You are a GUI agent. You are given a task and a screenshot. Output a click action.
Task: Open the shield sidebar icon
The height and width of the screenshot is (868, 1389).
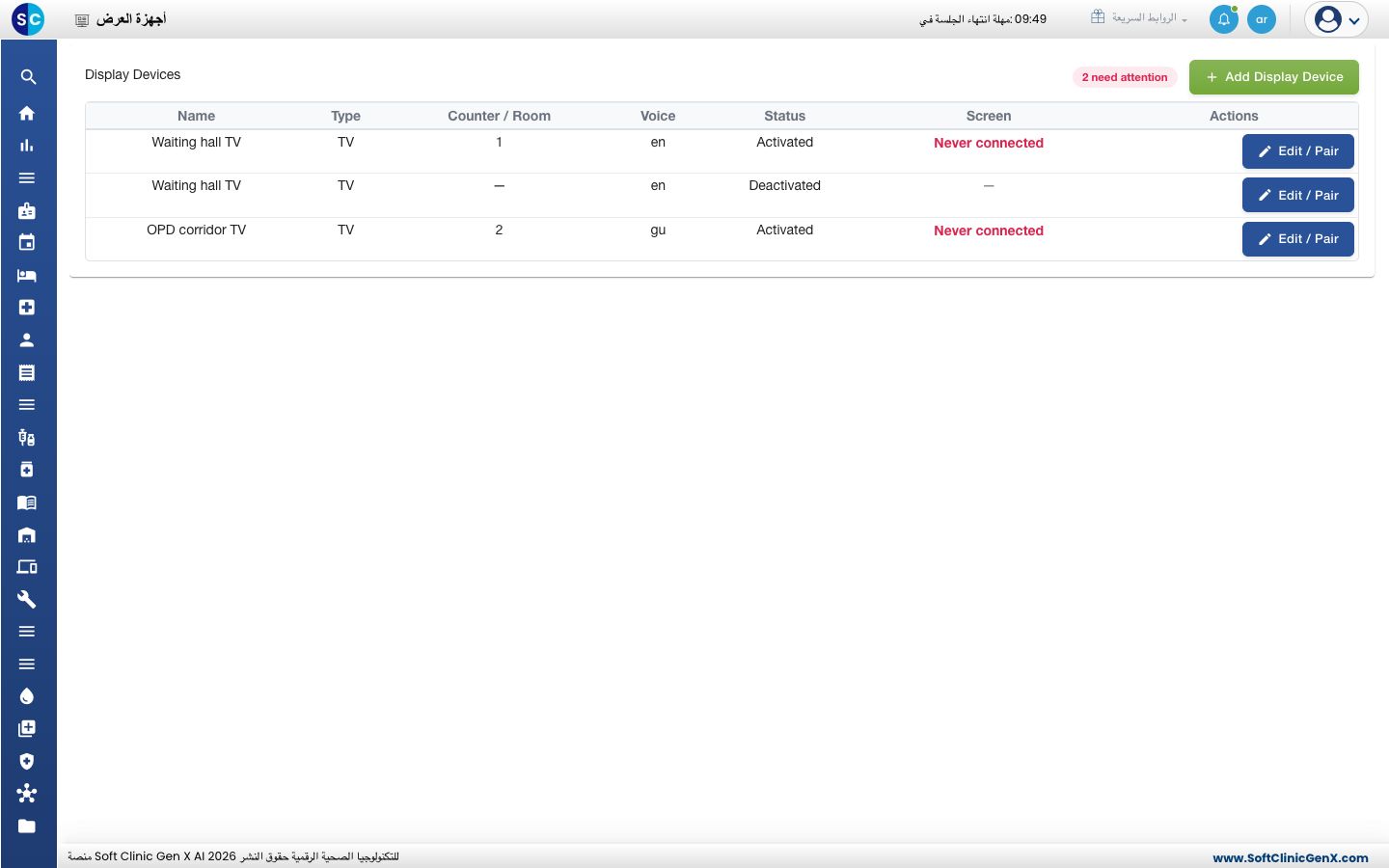click(27, 761)
